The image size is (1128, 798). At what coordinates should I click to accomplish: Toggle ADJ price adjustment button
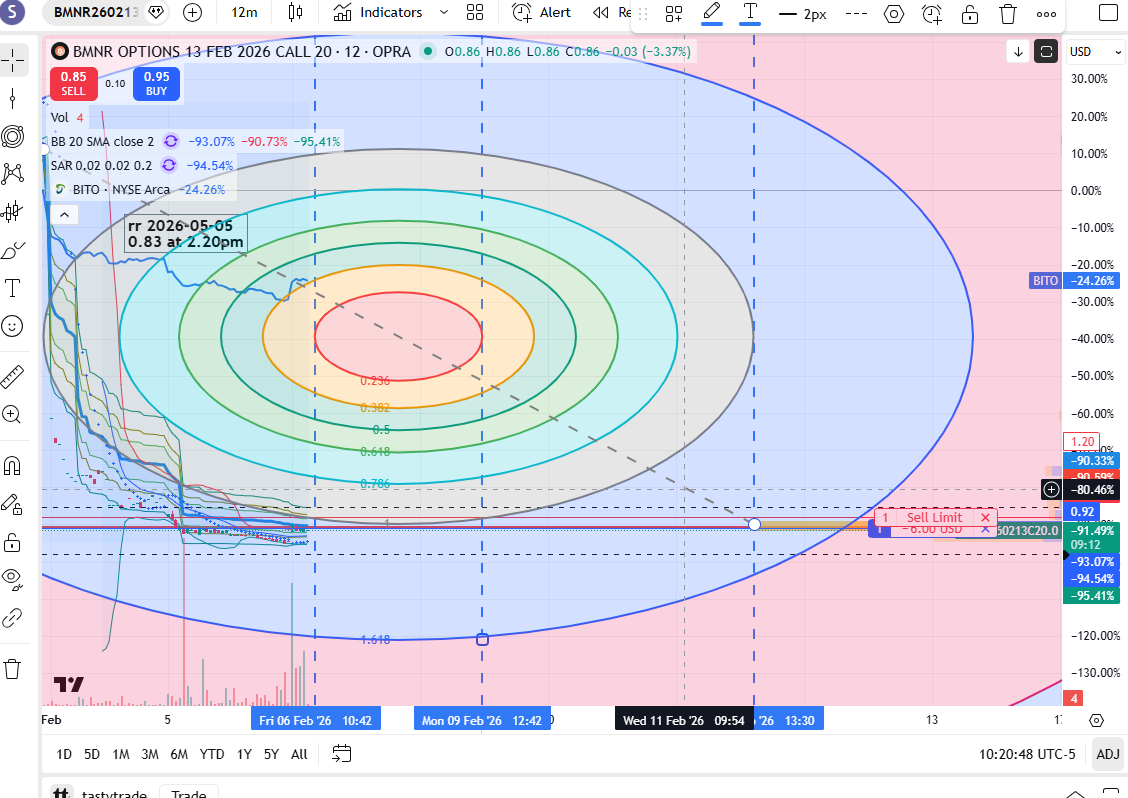click(1107, 754)
